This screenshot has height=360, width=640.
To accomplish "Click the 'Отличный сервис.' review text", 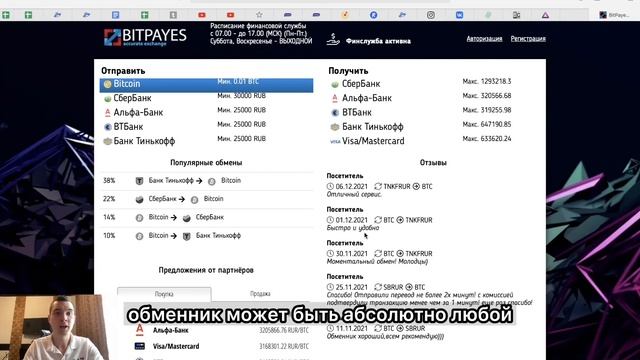I will (354, 194).
